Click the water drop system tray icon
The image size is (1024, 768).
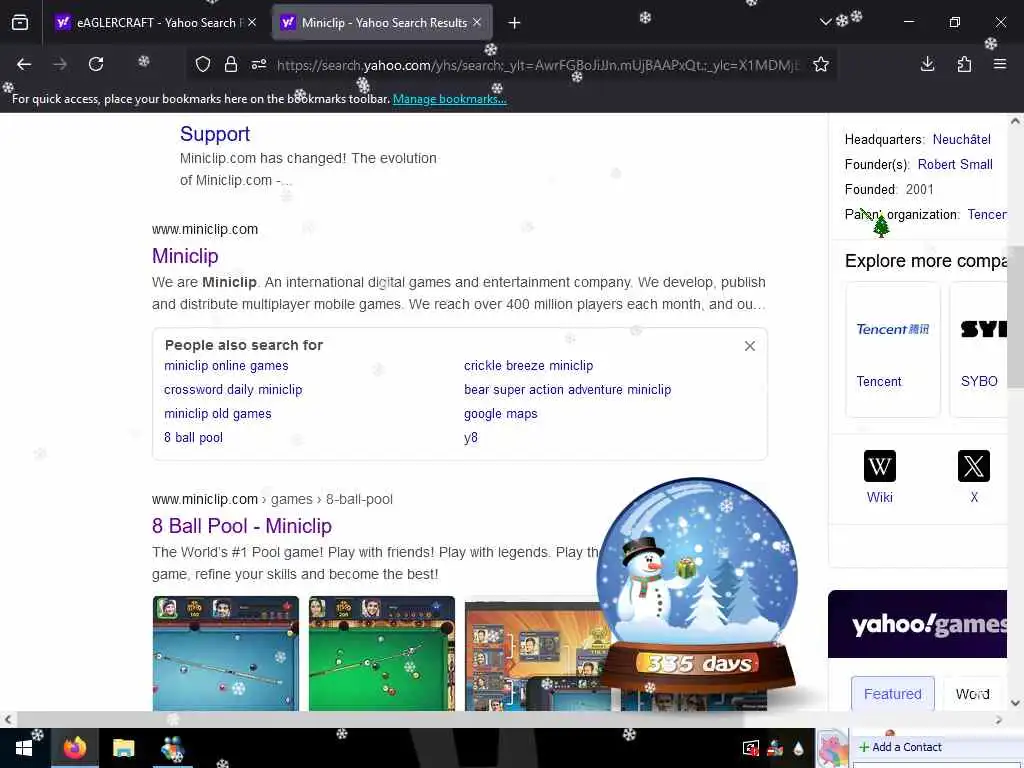(x=798, y=748)
